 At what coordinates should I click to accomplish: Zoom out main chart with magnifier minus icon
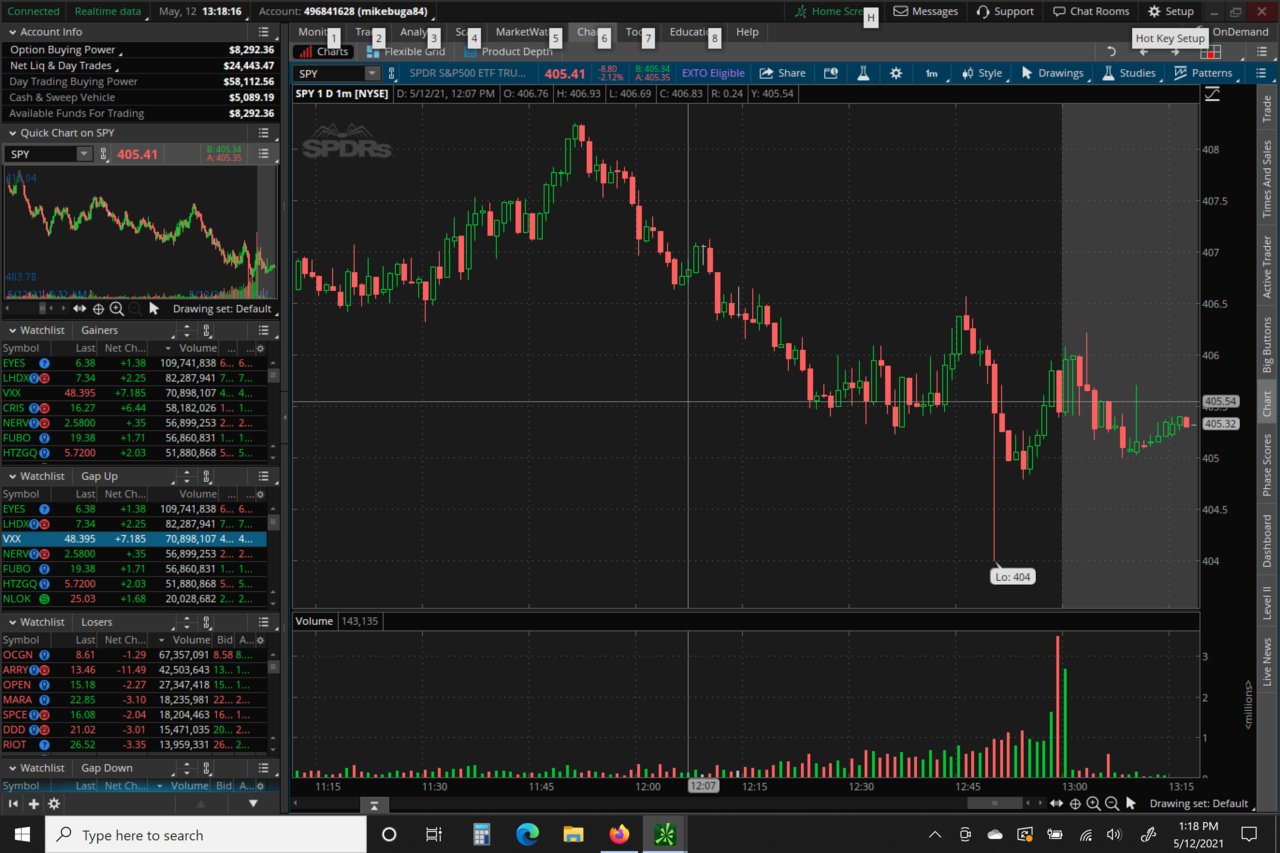tap(1111, 803)
